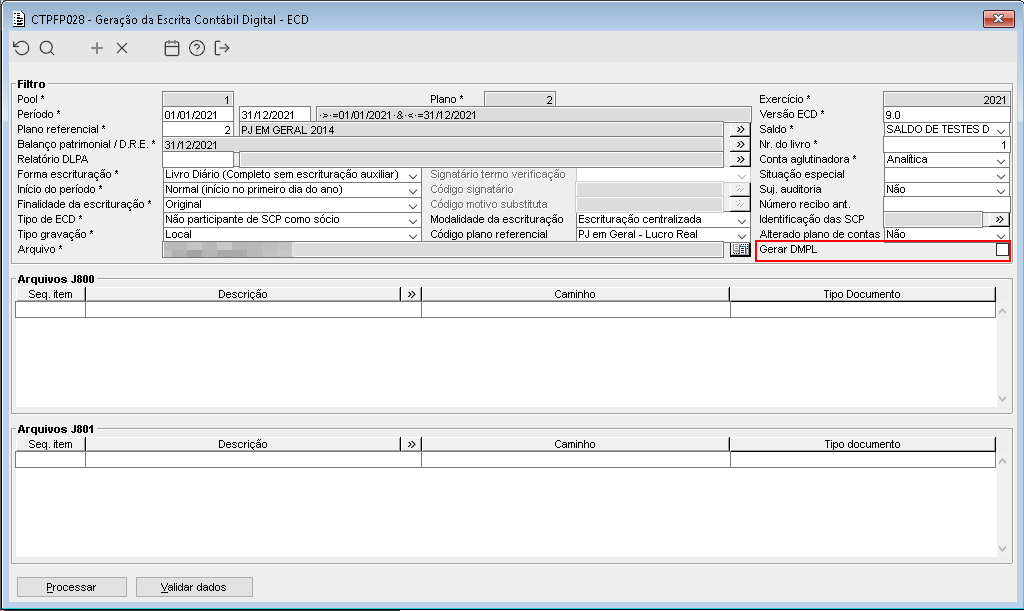Expand the Início do período dropdown
The image size is (1024, 611).
coord(413,191)
